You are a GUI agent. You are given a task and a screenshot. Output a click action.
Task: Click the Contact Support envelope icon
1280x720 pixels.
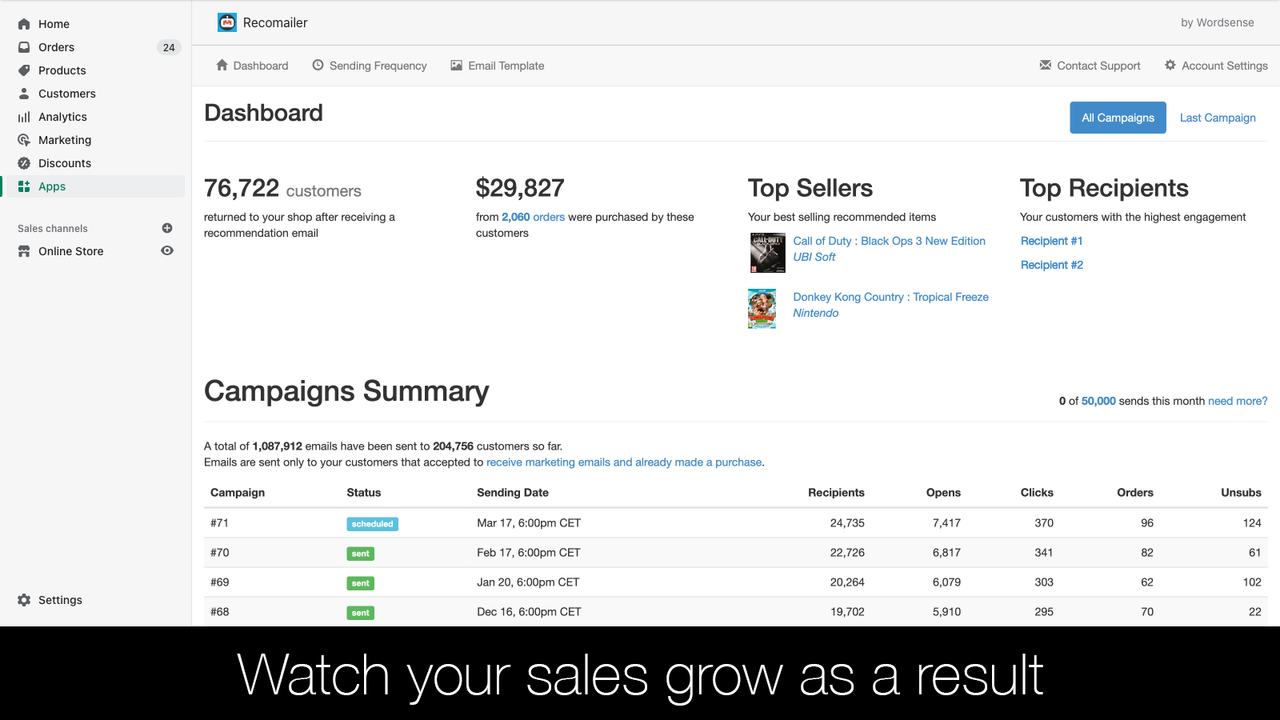click(x=1046, y=65)
